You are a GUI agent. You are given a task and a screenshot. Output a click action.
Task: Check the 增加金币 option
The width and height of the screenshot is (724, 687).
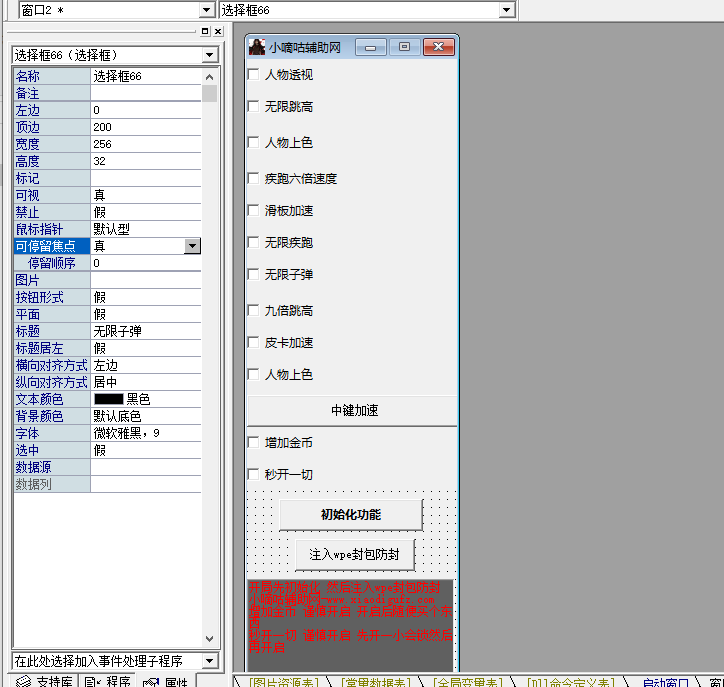254,443
